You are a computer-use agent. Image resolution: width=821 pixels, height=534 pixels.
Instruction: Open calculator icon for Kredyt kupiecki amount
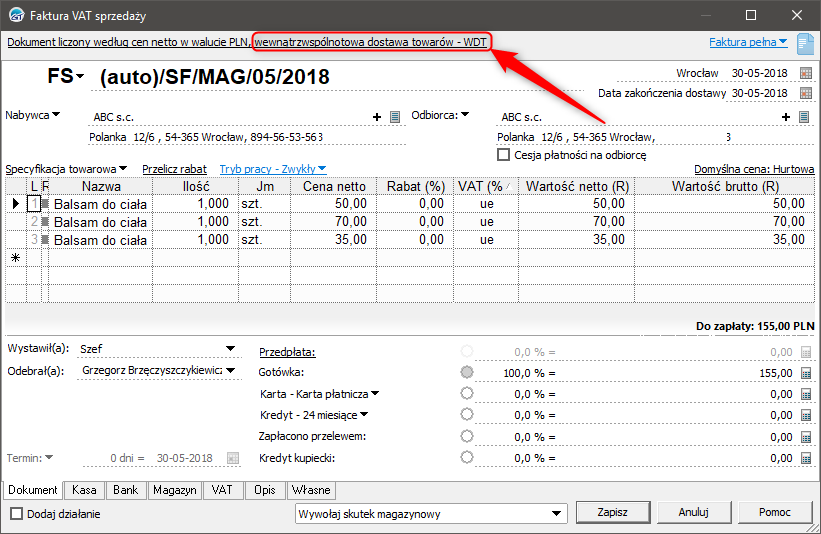pos(806,457)
